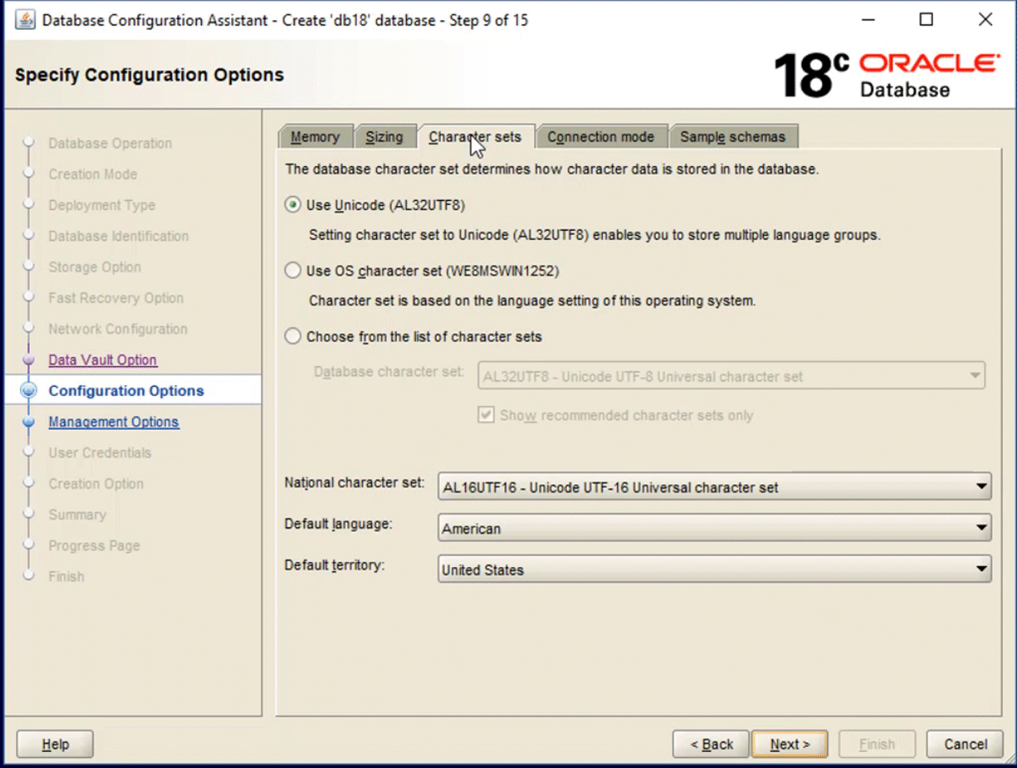This screenshot has height=768, width=1017.
Task: Click the Database Operation step
Action: [x=110, y=143]
